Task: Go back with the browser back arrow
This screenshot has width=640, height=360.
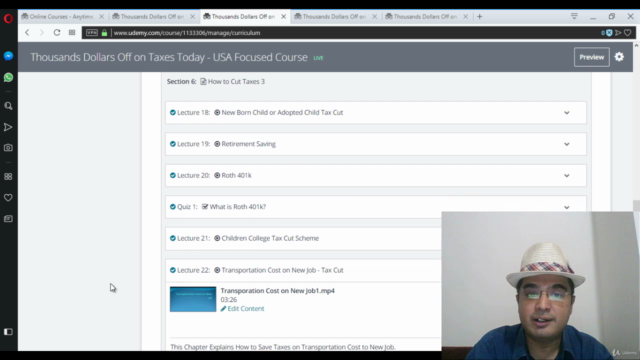Action: point(27,33)
